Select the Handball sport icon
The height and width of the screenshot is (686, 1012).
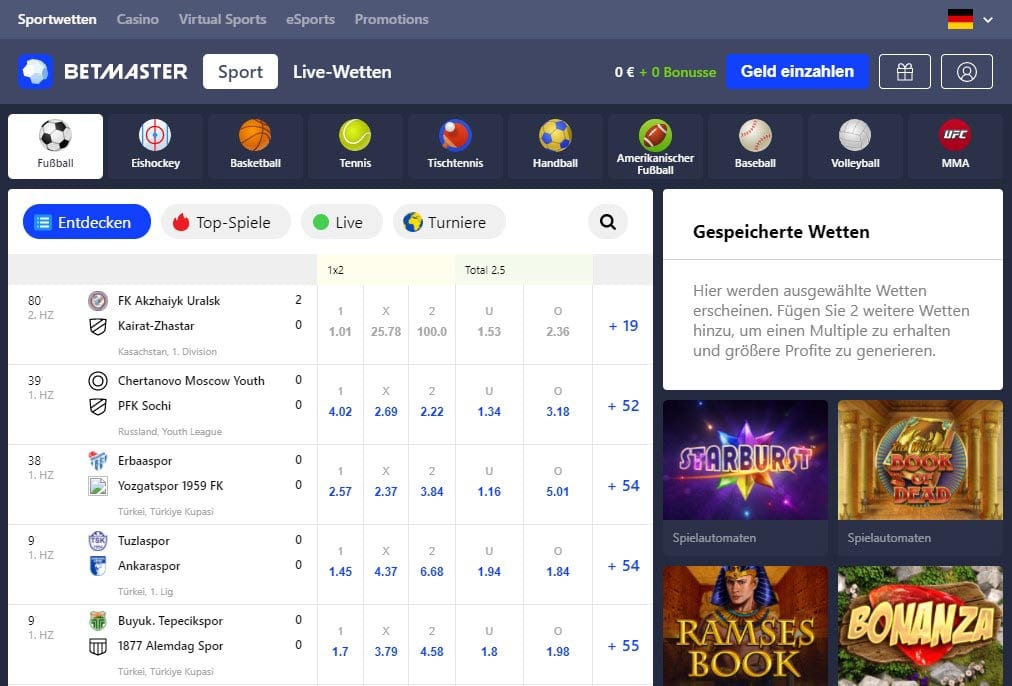(x=555, y=146)
